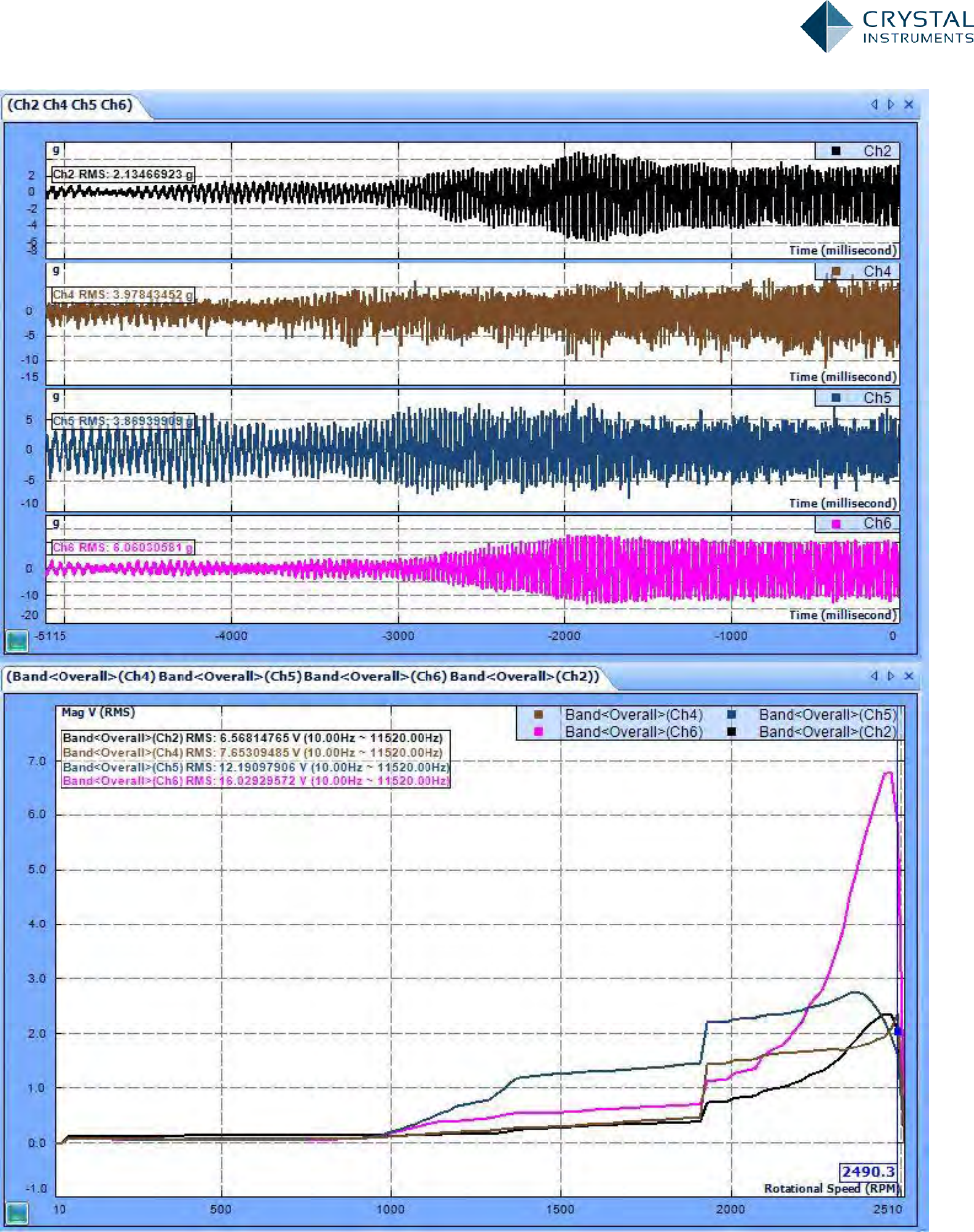Click the Crystal Instruments logo
This screenshot has height=1232, width=974.
pyautogui.click(x=887, y=27)
